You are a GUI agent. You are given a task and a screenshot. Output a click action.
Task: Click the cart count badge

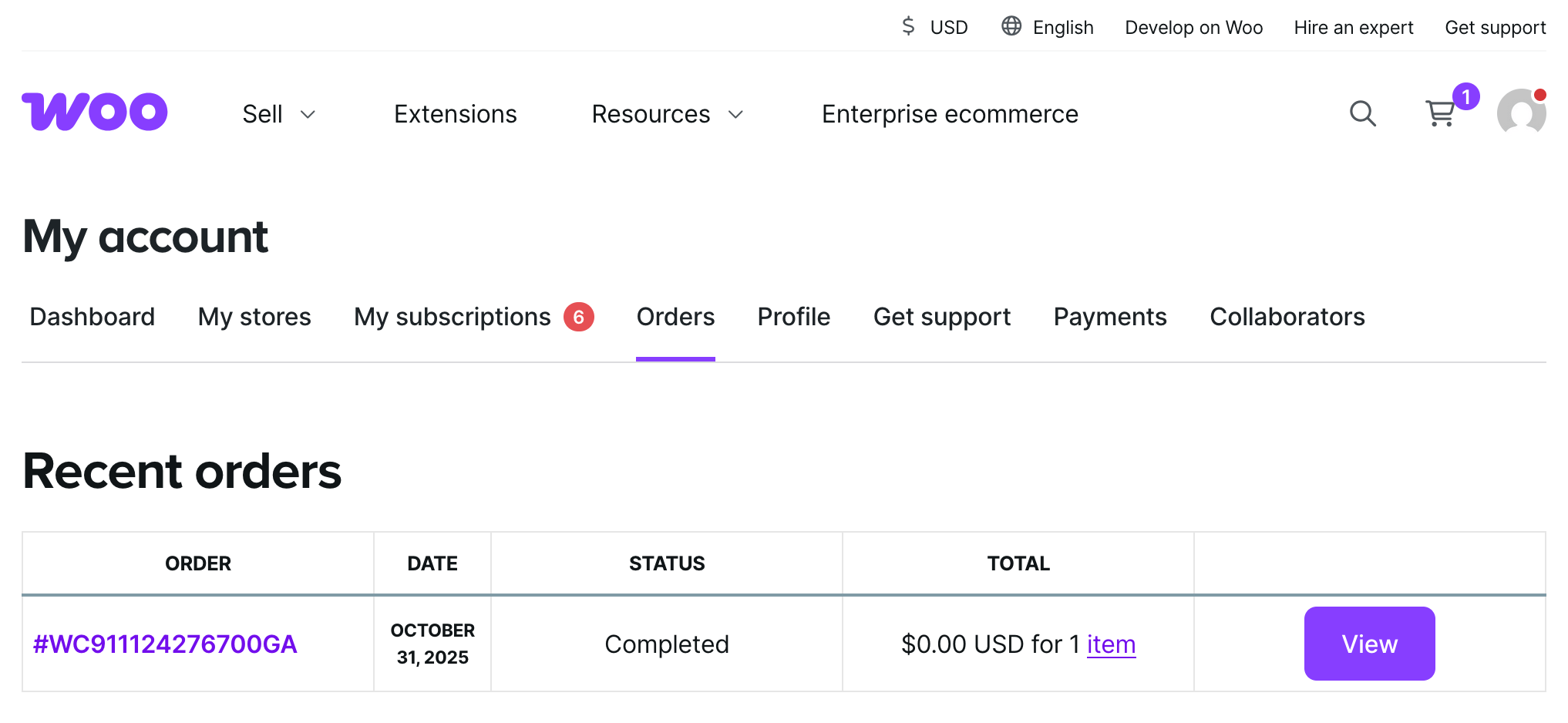point(1465,96)
